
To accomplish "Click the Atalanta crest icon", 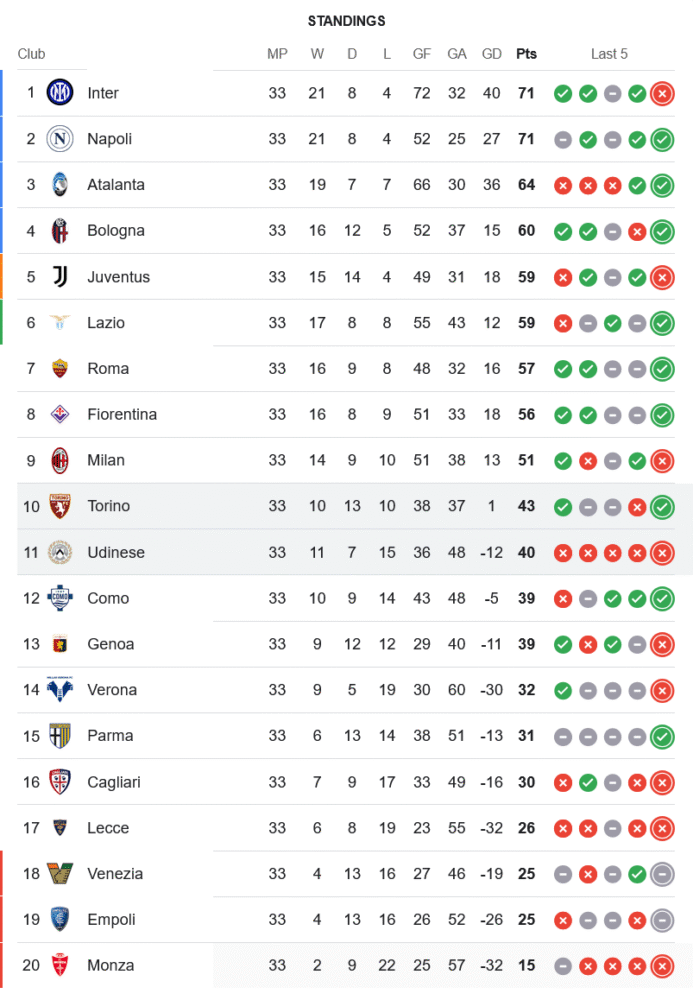I will (x=60, y=185).
